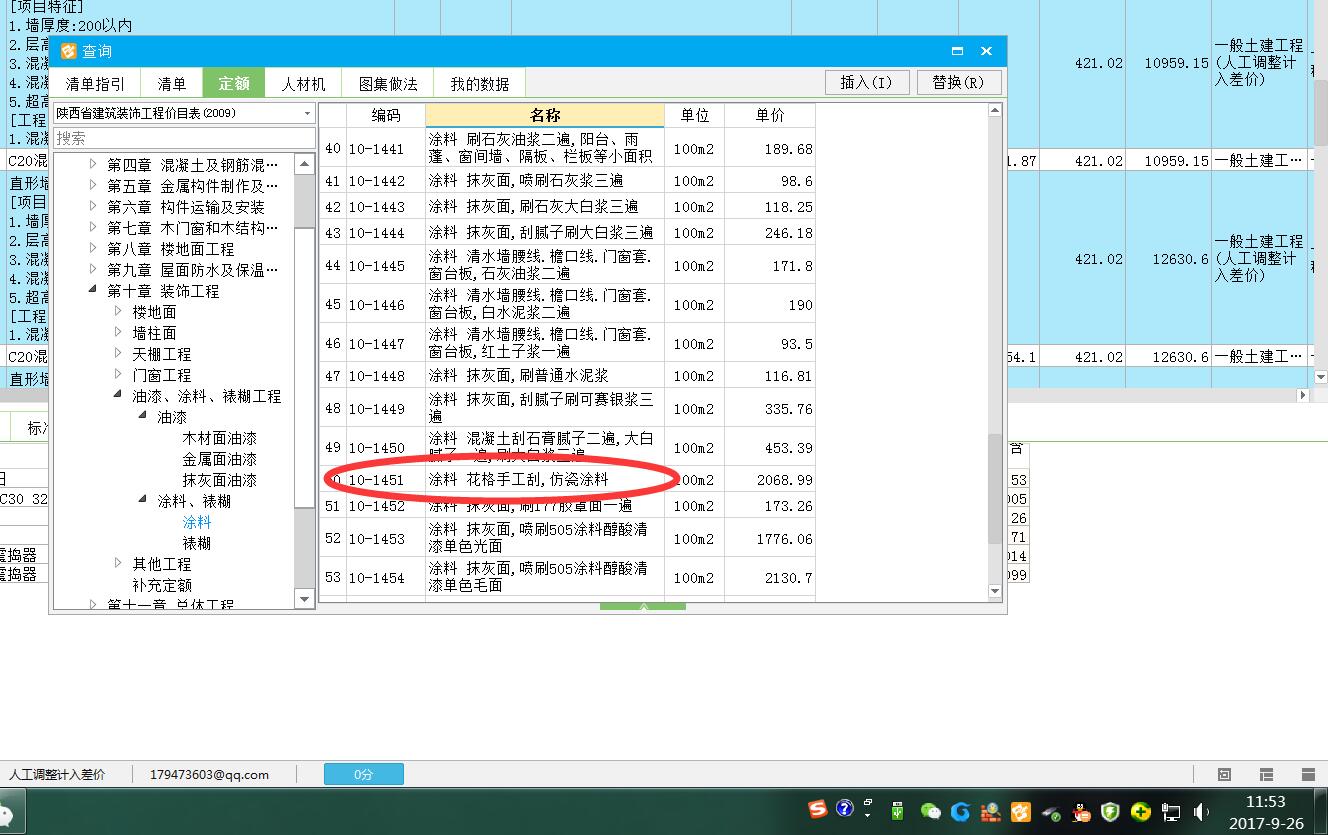The height and width of the screenshot is (835, 1328).
Task: Expand 第八章 楼地面工程 node
Action: 93,248
